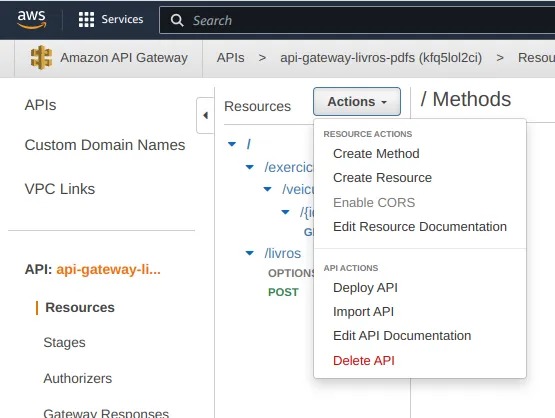Select Resources in the API sidebar
The image size is (555, 418).
tap(80, 307)
